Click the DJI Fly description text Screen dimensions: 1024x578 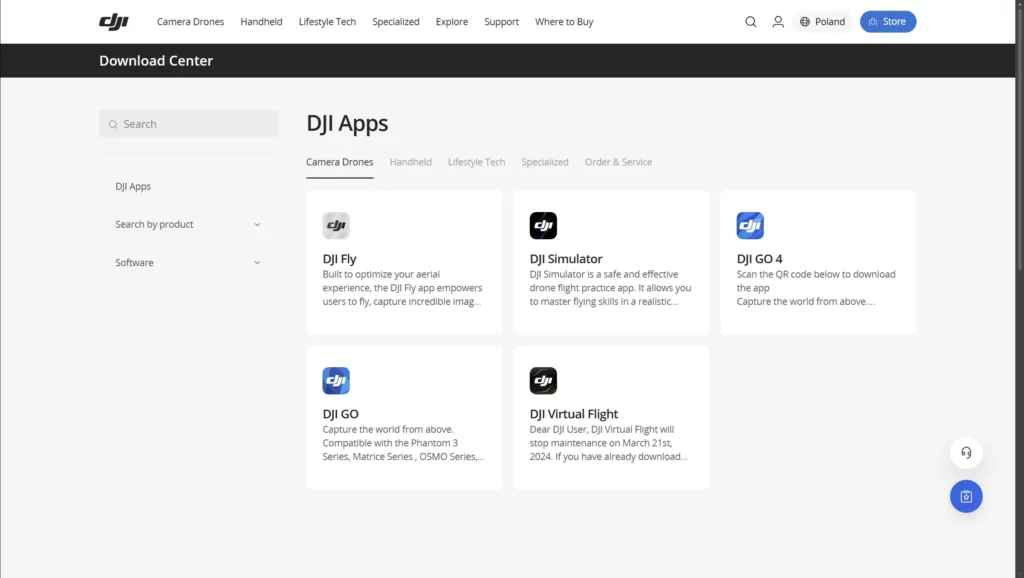tap(402, 288)
